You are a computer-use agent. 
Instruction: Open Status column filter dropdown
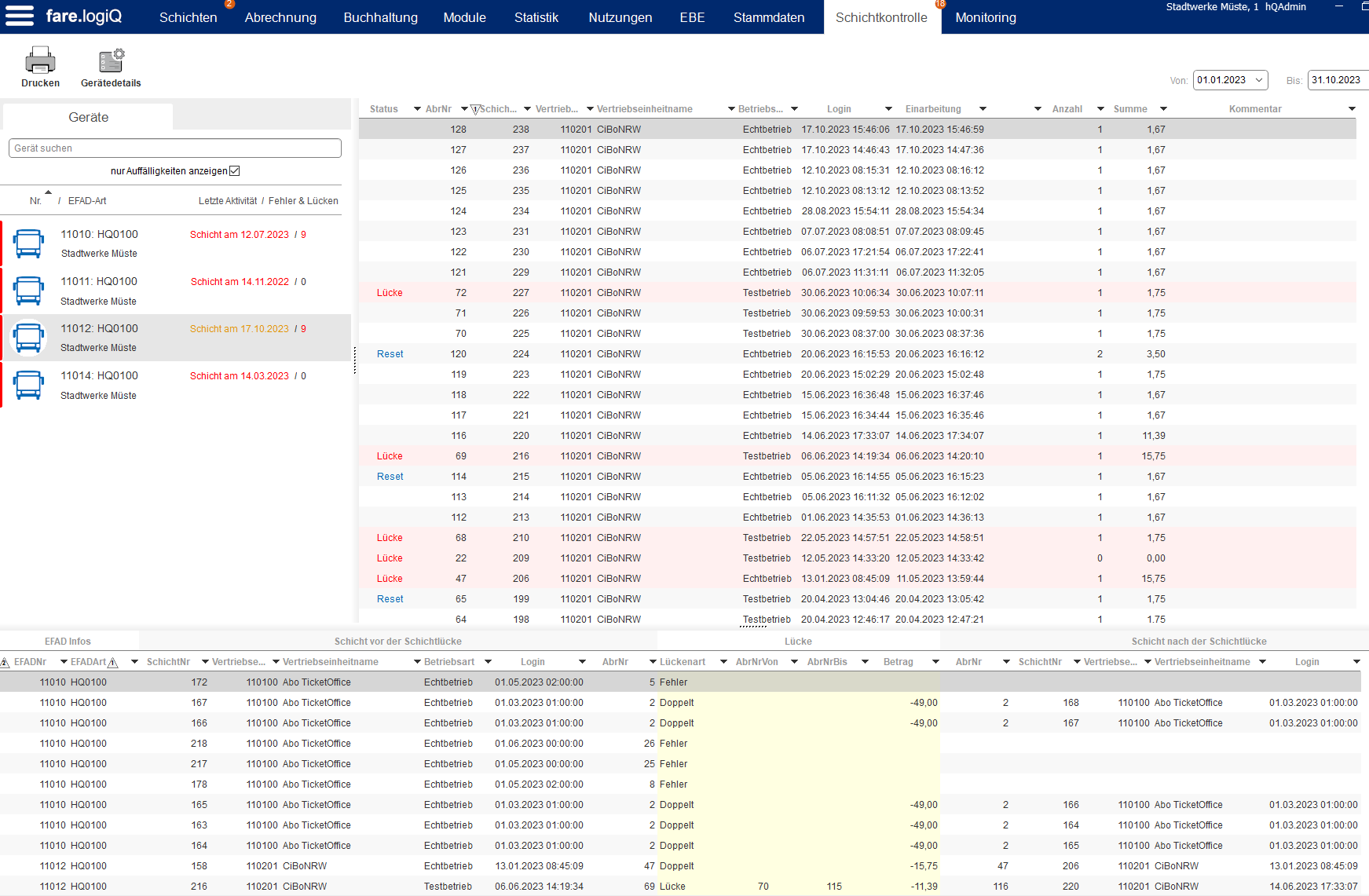point(417,109)
